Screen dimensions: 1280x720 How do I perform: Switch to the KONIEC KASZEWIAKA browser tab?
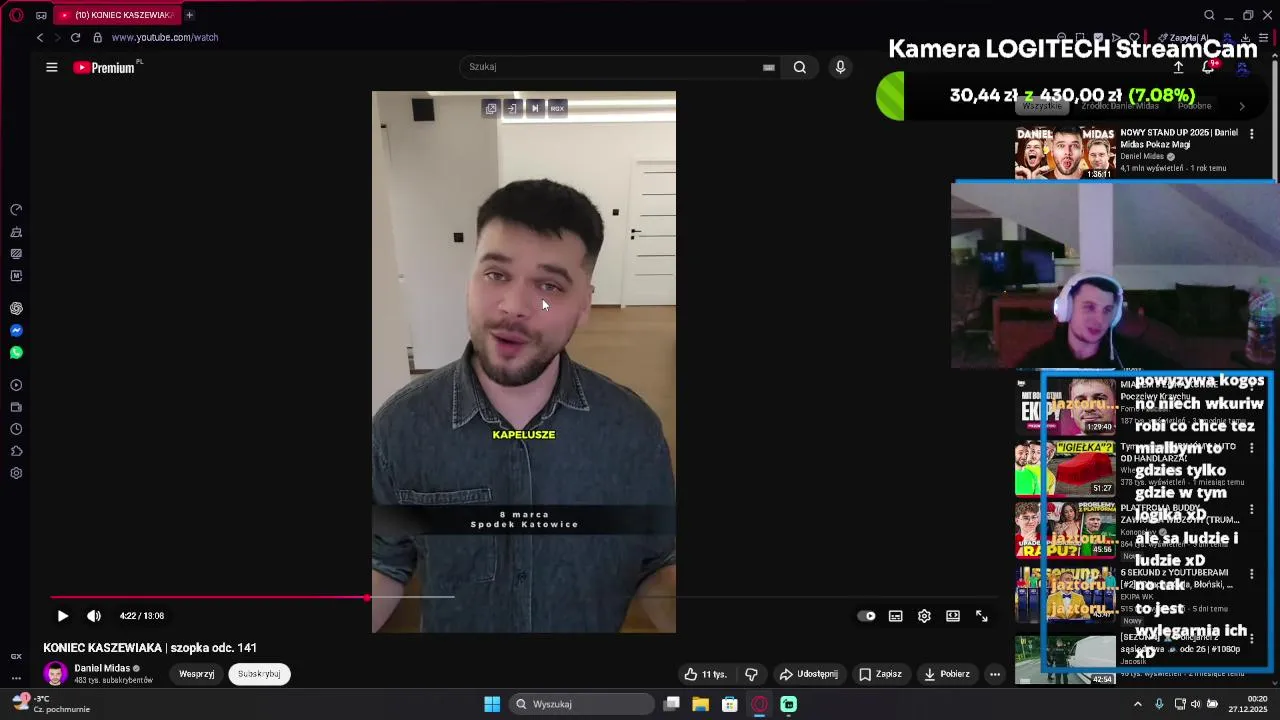coord(116,15)
